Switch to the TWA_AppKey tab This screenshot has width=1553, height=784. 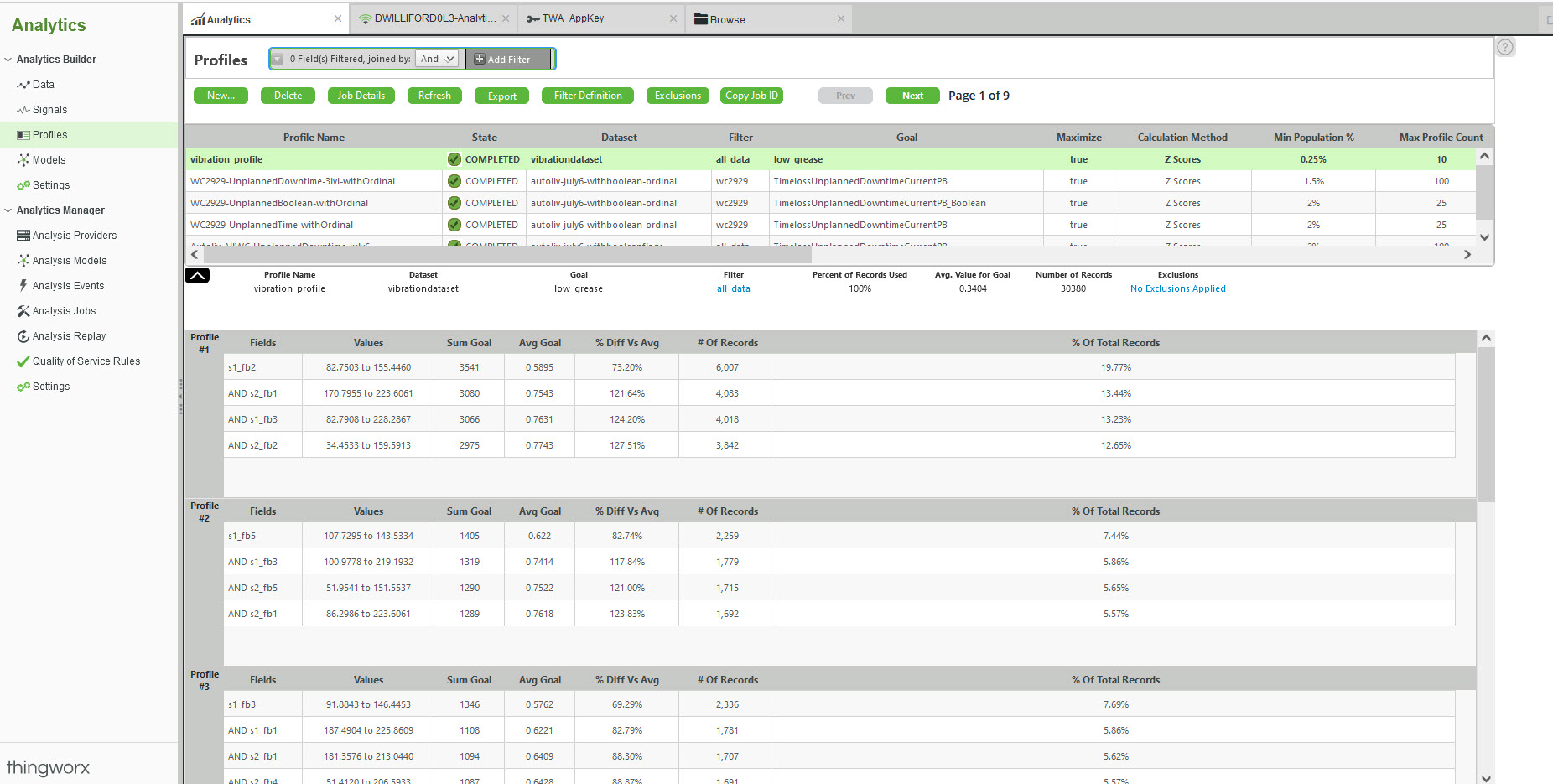[573, 18]
